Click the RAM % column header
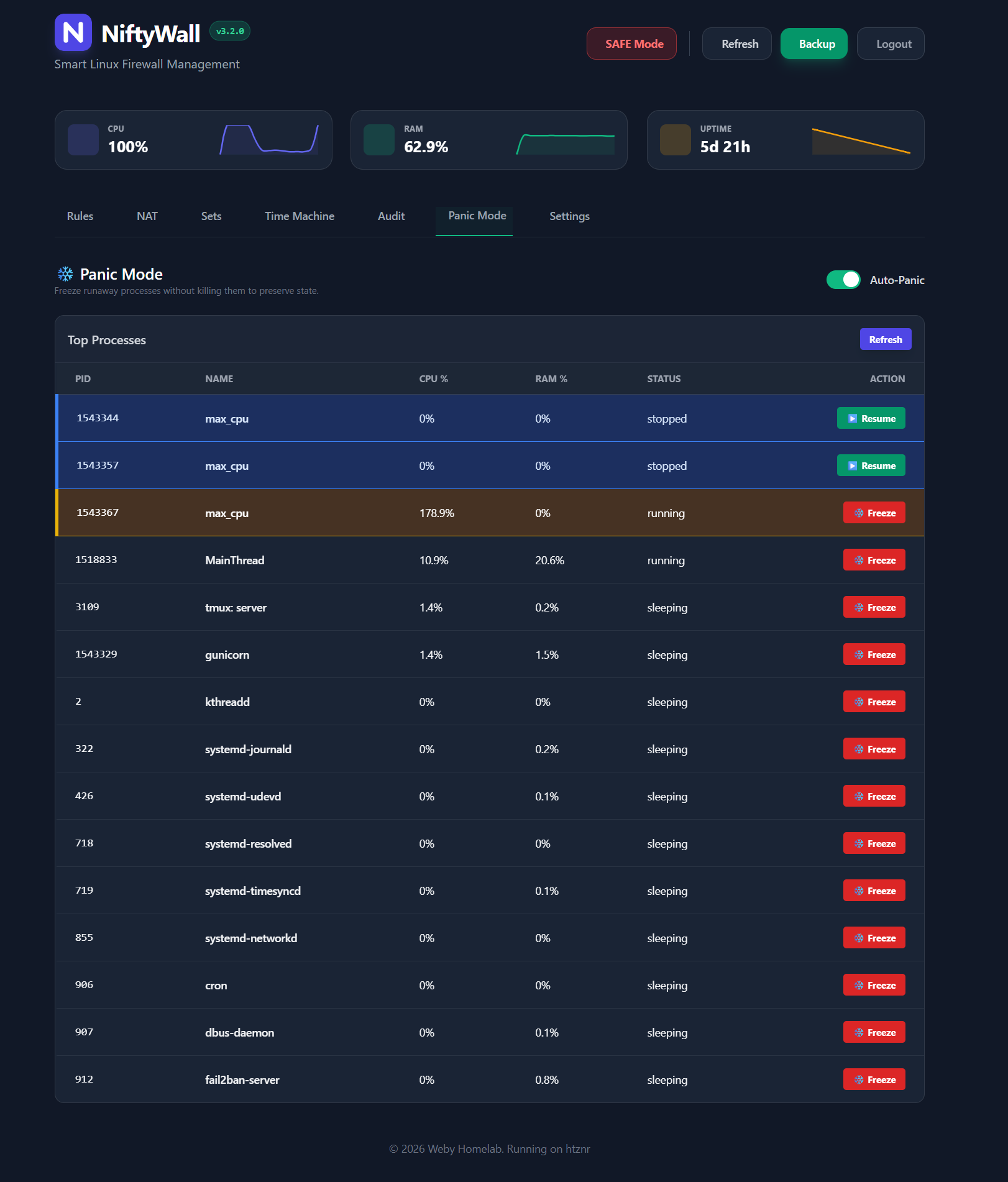This screenshot has height=1182, width=1008. [551, 378]
